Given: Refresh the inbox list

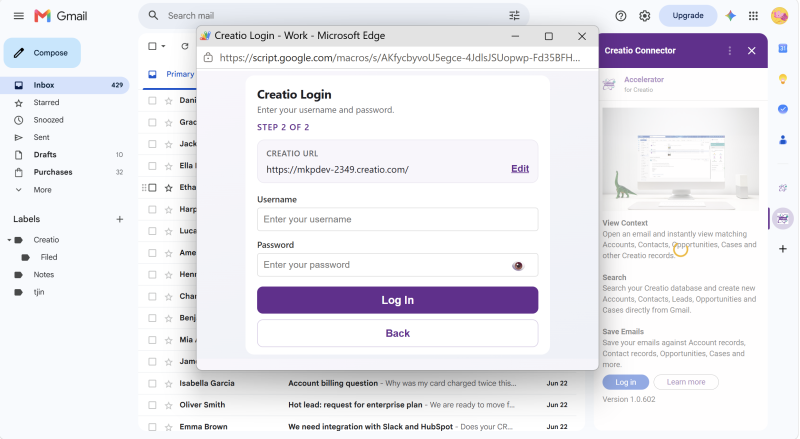Looking at the screenshot, I should pyautogui.click(x=185, y=46).
